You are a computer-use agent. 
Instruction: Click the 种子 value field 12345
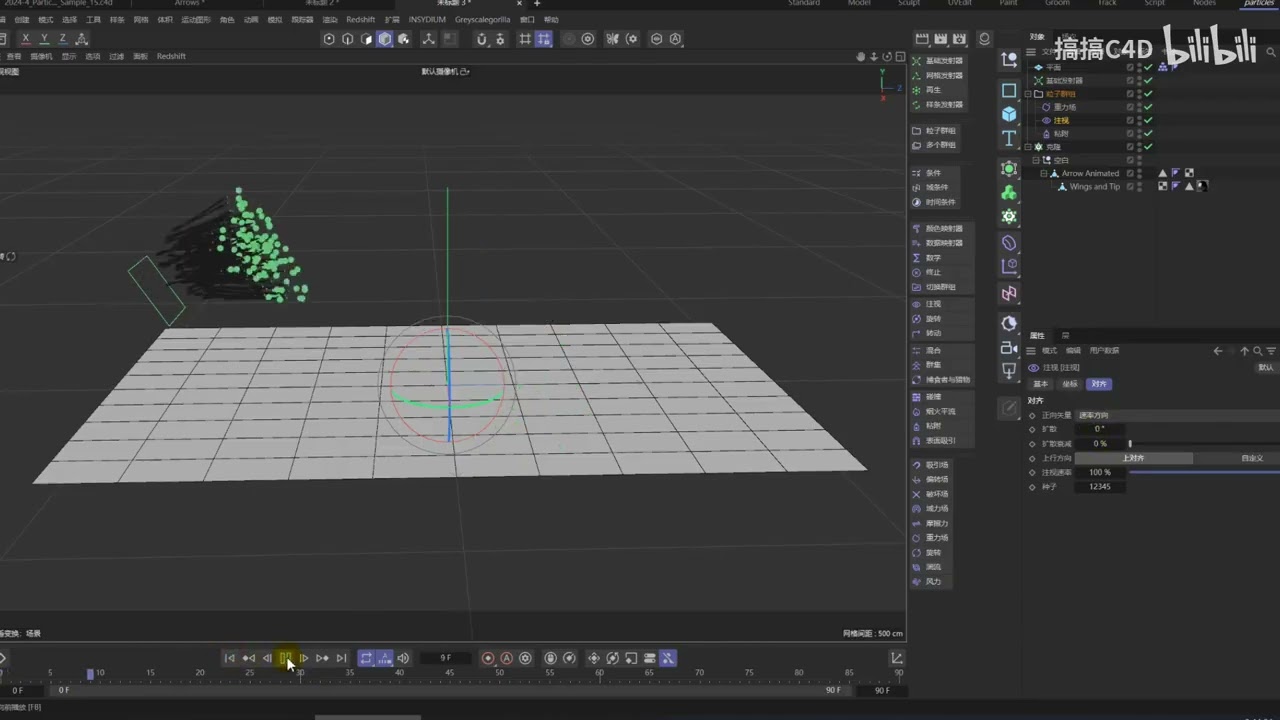pos(1099,487)
